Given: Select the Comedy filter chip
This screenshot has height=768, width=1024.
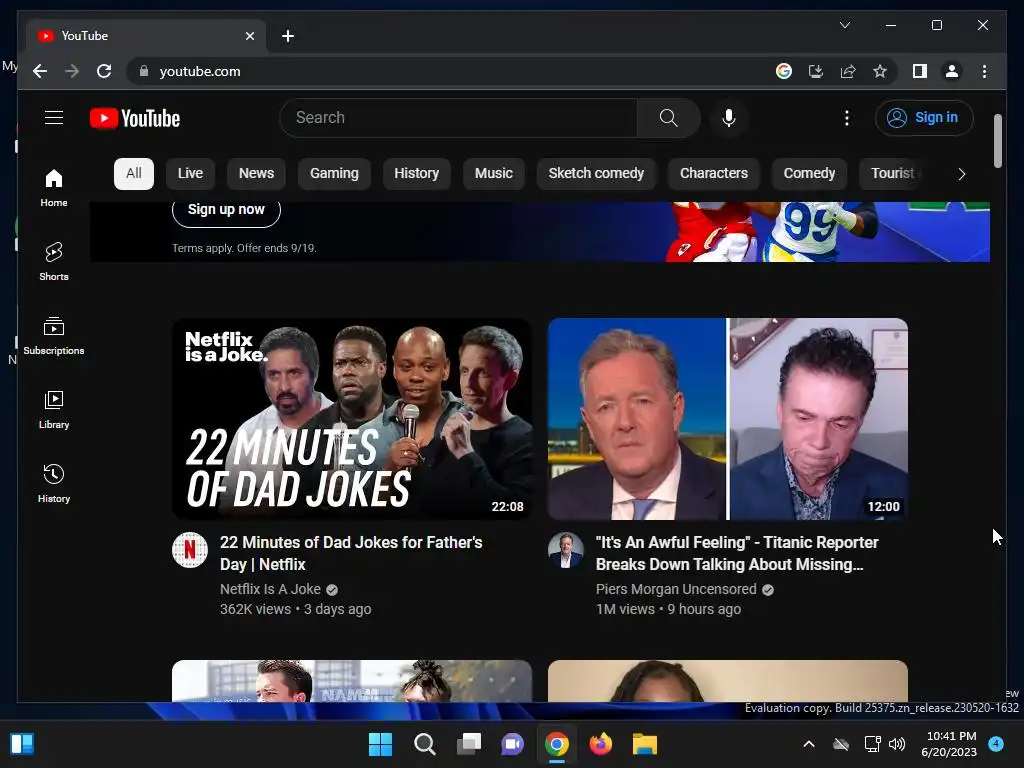Looking at the screenshot, I should click(x=809, y=174).
